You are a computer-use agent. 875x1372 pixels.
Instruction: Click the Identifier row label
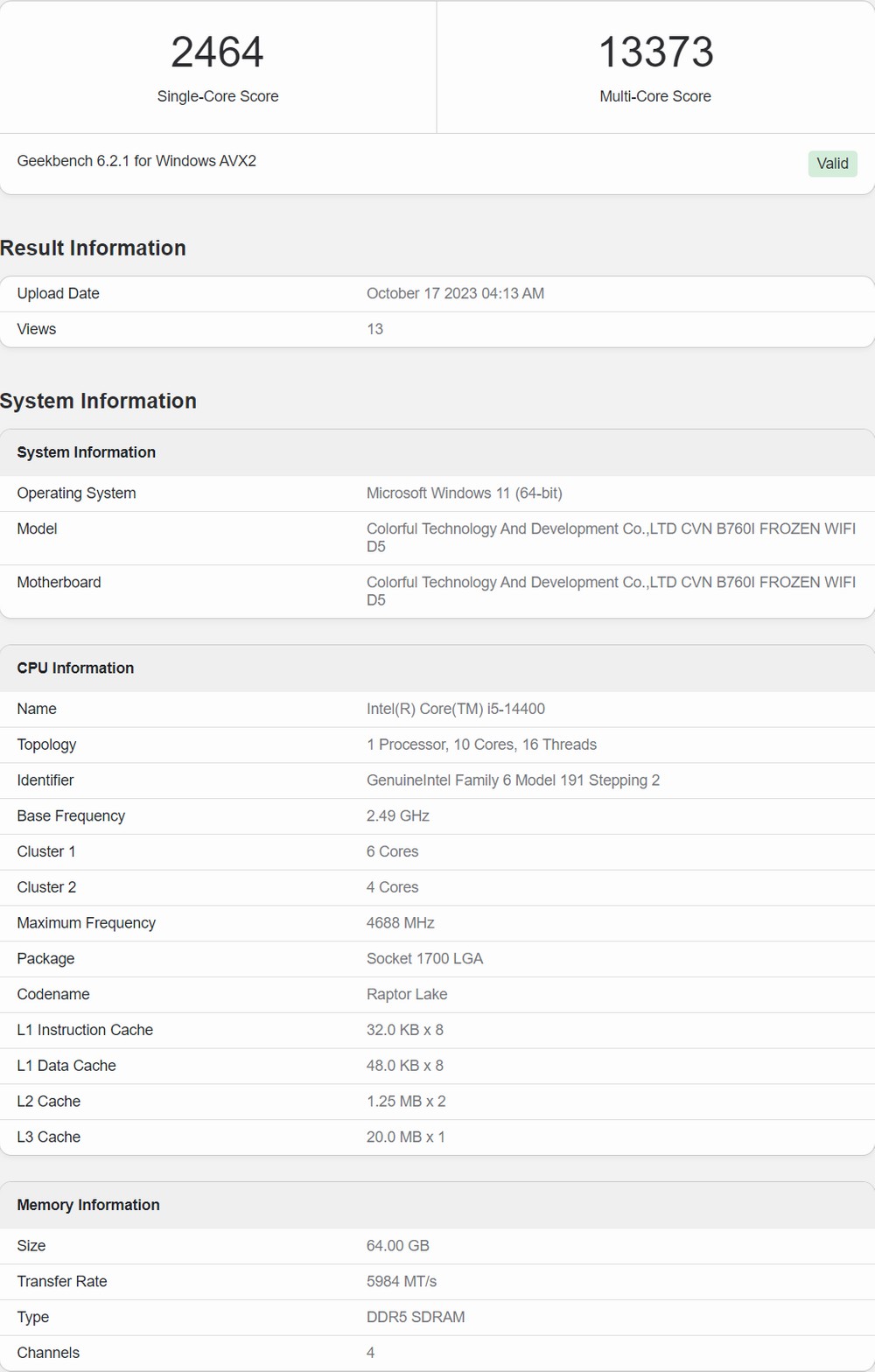(45, 780)
